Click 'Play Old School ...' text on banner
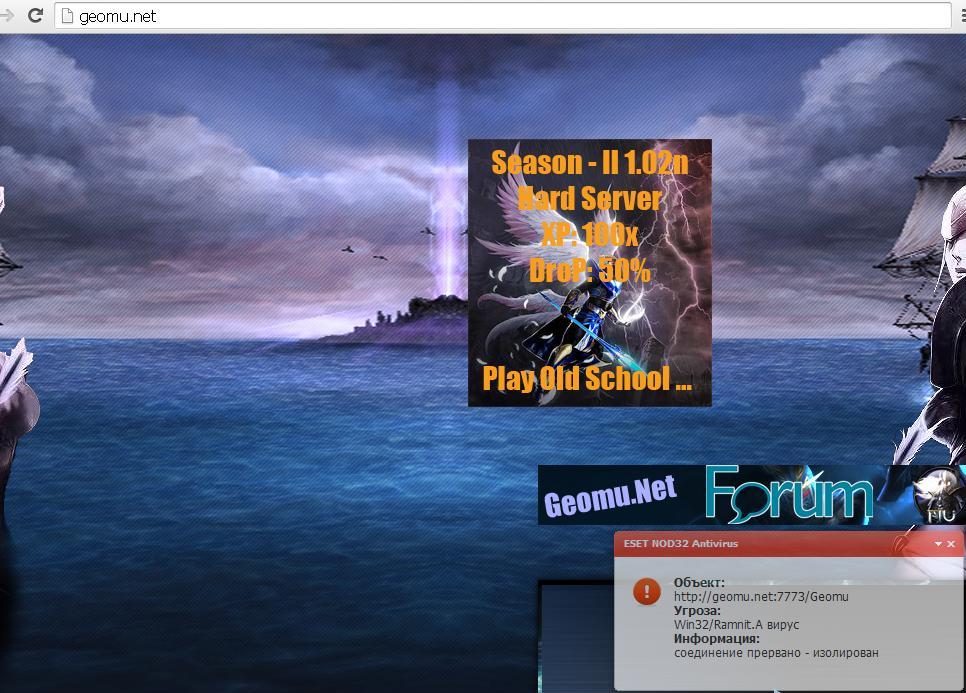 (586, 378)
